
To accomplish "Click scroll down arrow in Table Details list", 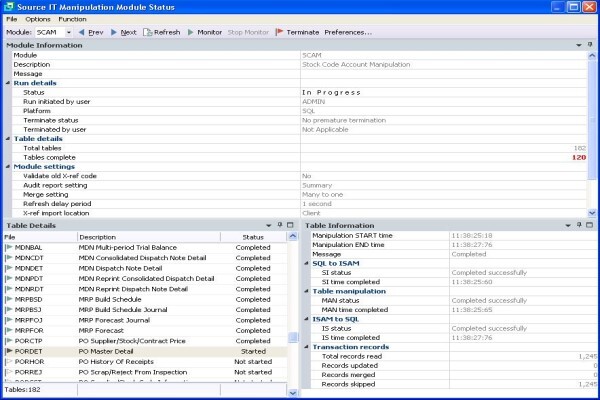I will (x=293, y=393).
